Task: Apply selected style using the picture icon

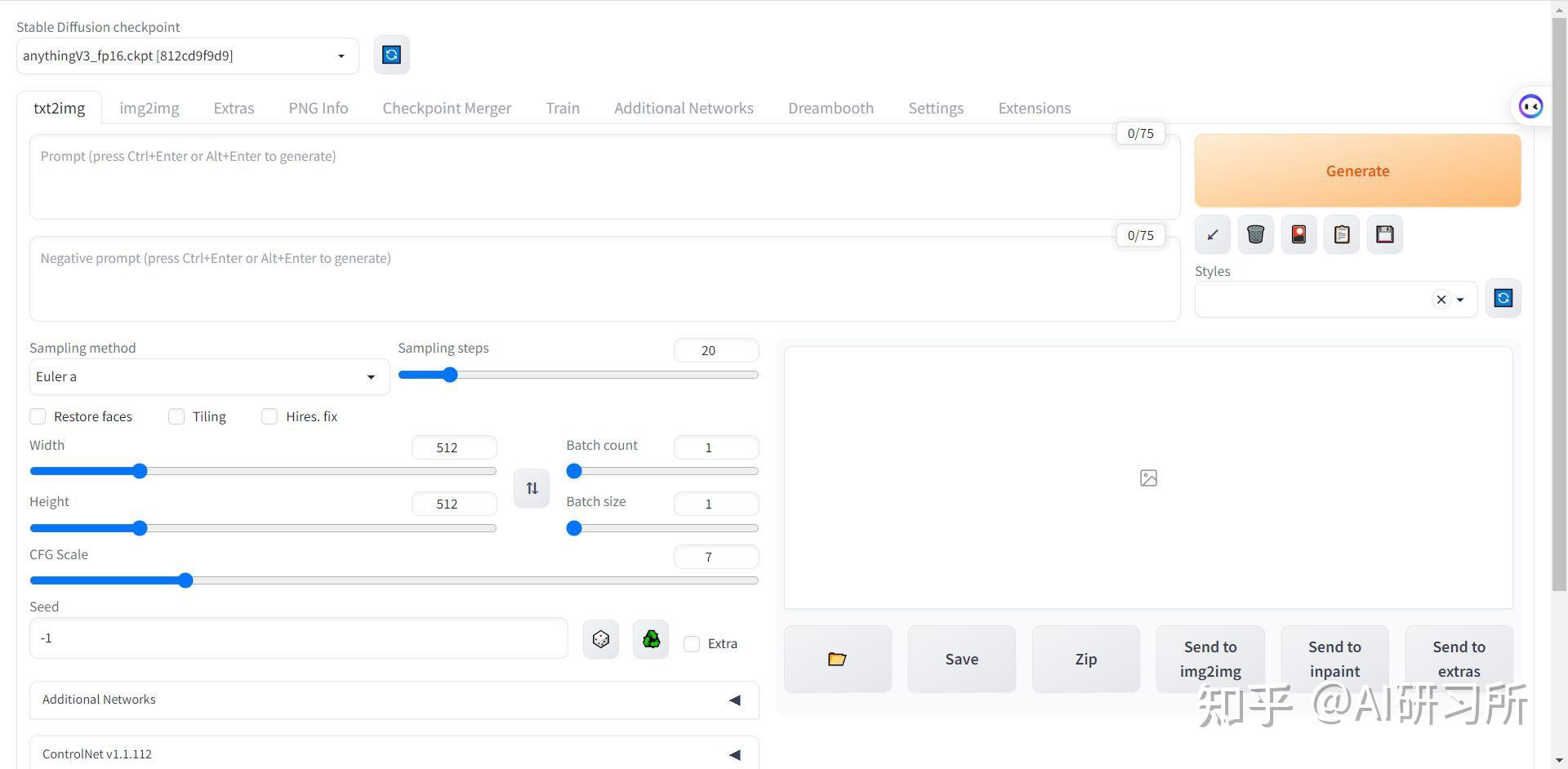Action: click(1298, 234)
